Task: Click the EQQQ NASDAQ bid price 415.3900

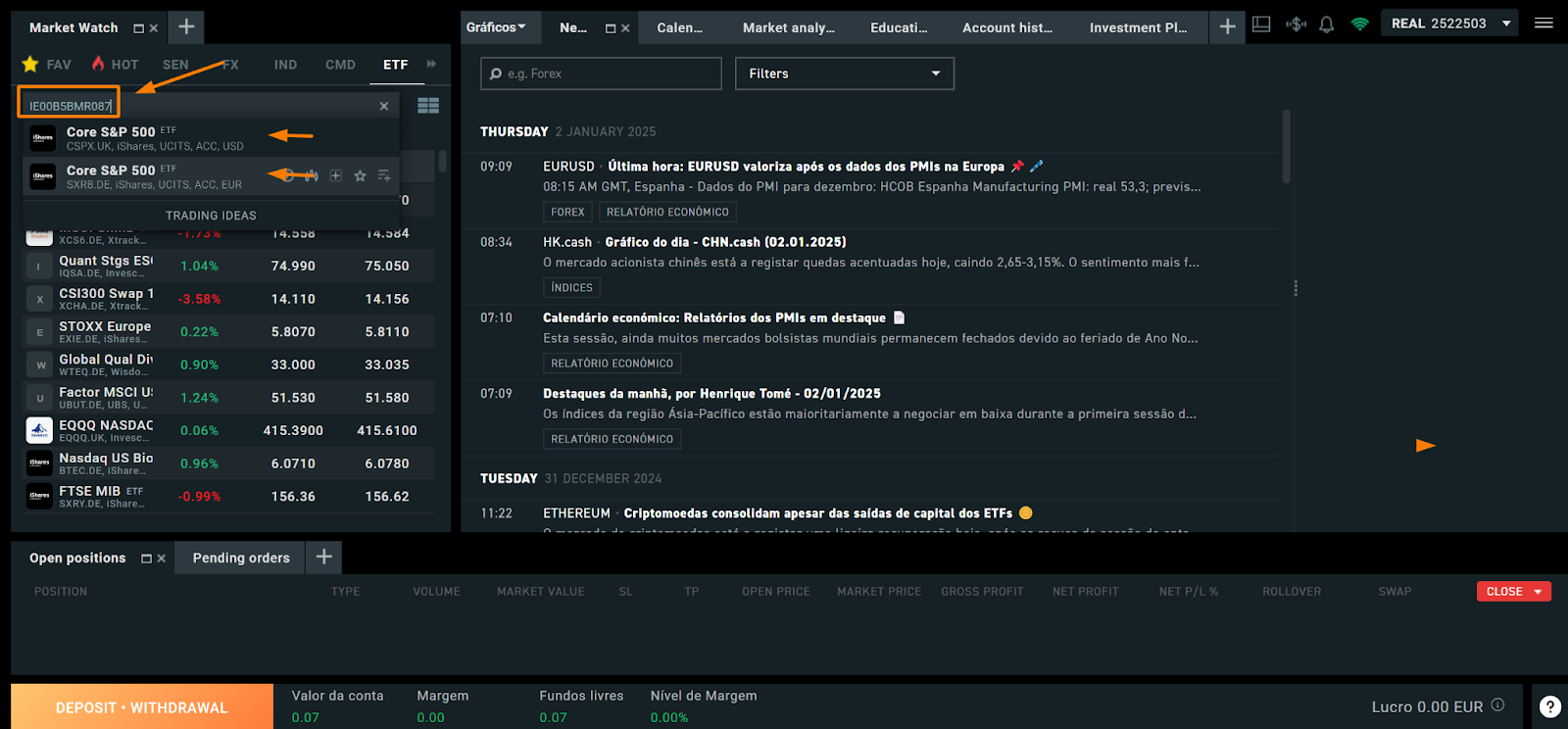Action: (293, 431)
